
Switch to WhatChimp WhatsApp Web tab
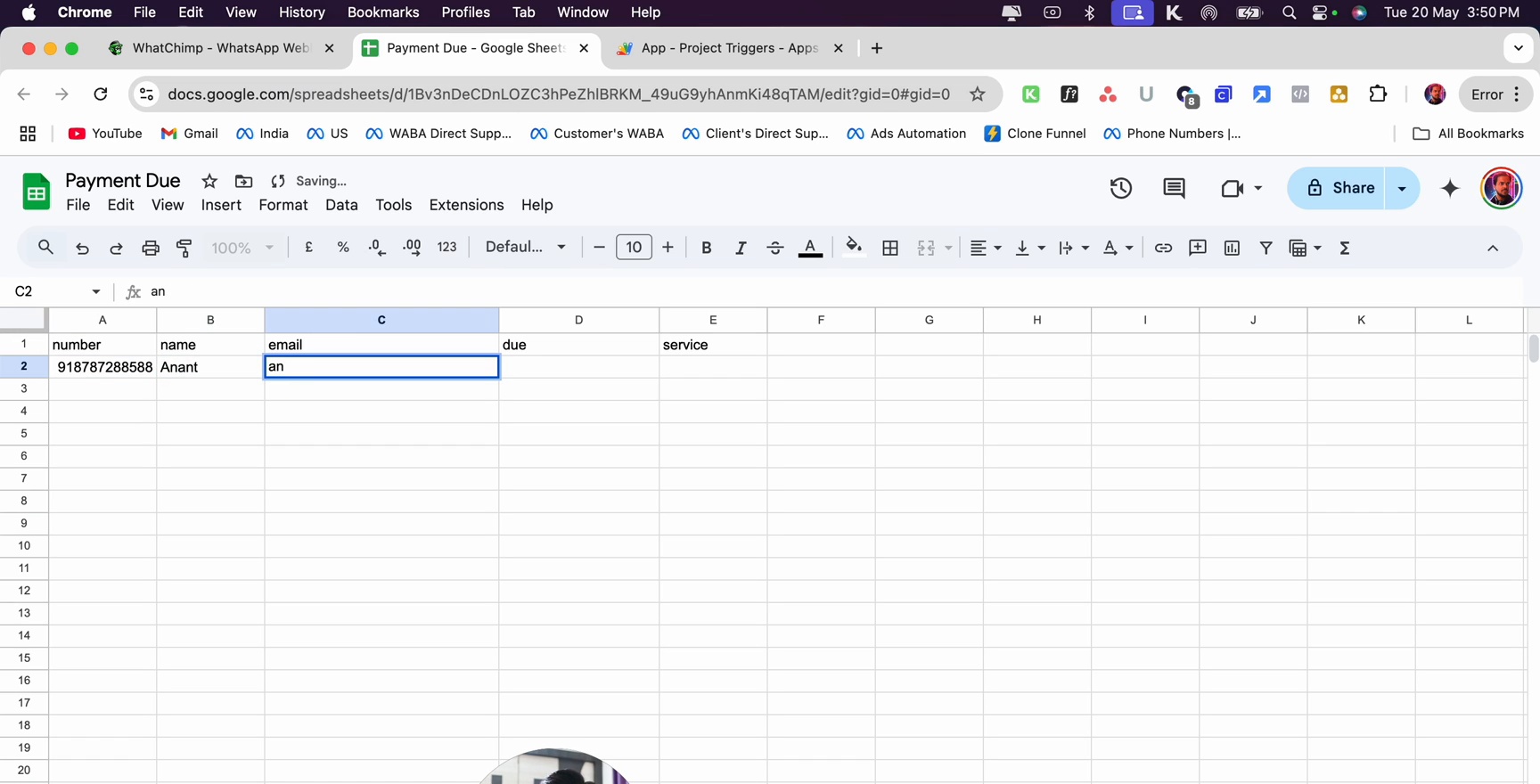pos(222,48)
